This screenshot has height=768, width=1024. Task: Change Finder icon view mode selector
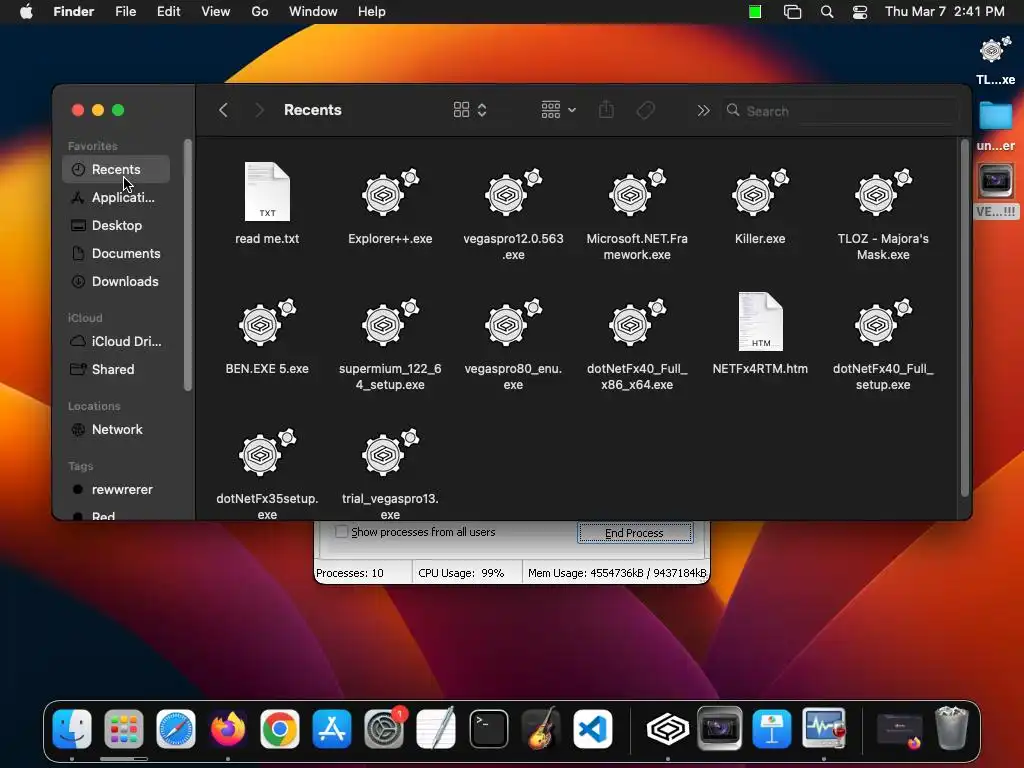[470, 110]
